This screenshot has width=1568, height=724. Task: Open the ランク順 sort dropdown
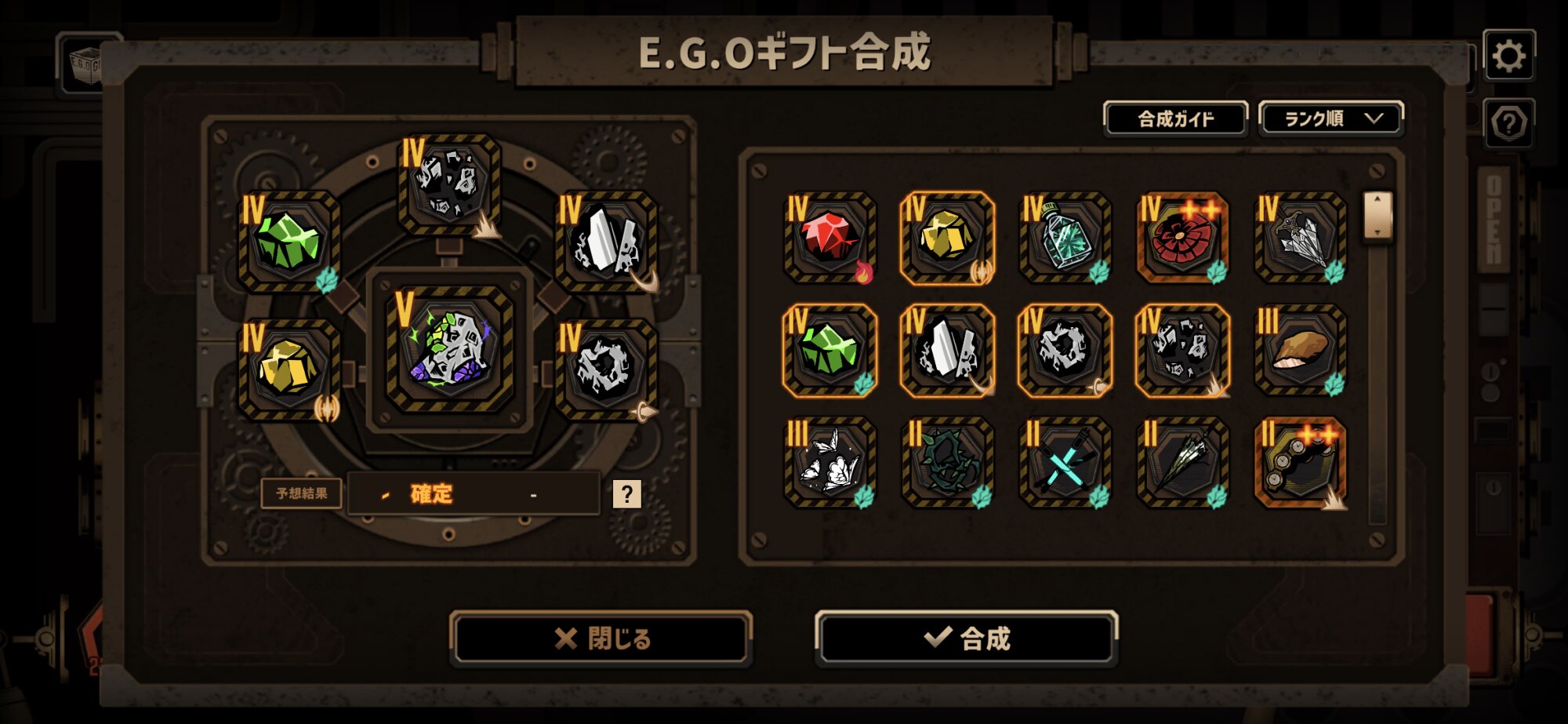[1330, 118]
